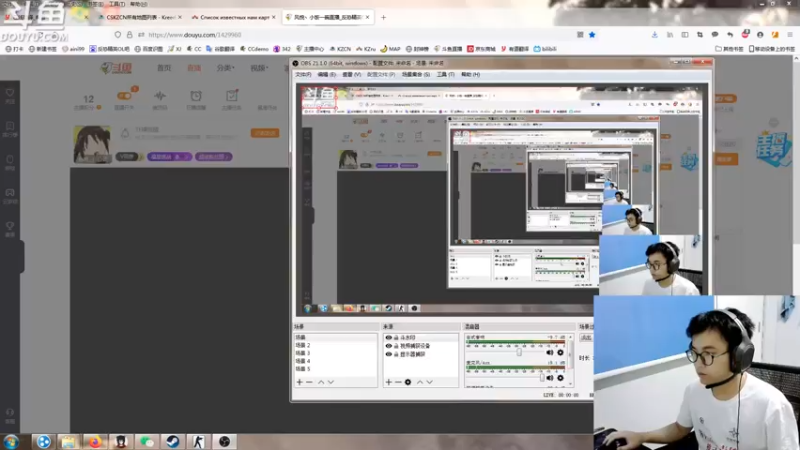Viewport: 800px width, 450px height.
Task: Toggle lock on the second source
Action: (x=396, y=346)
